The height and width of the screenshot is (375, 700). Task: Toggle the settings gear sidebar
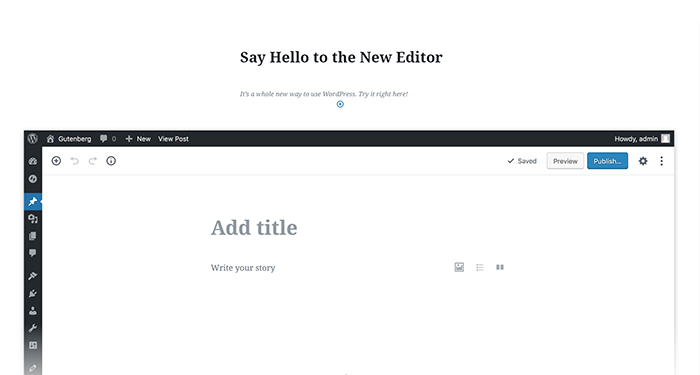[643, 161]
